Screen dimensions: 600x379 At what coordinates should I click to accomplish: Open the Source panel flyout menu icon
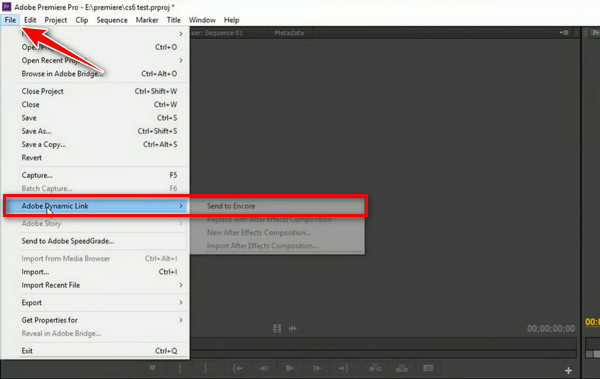(x=564, y=33)
